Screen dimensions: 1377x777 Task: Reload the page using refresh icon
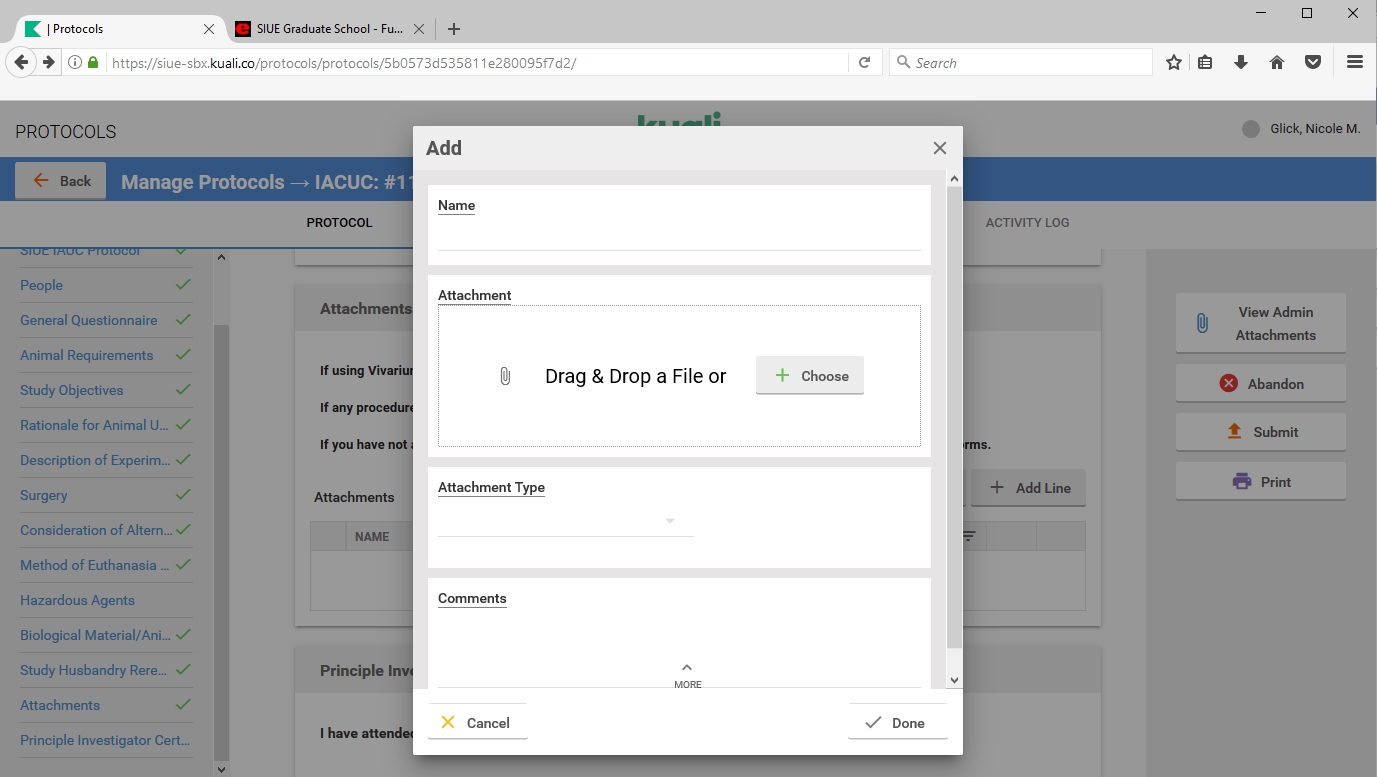click(x=865, y=63)
